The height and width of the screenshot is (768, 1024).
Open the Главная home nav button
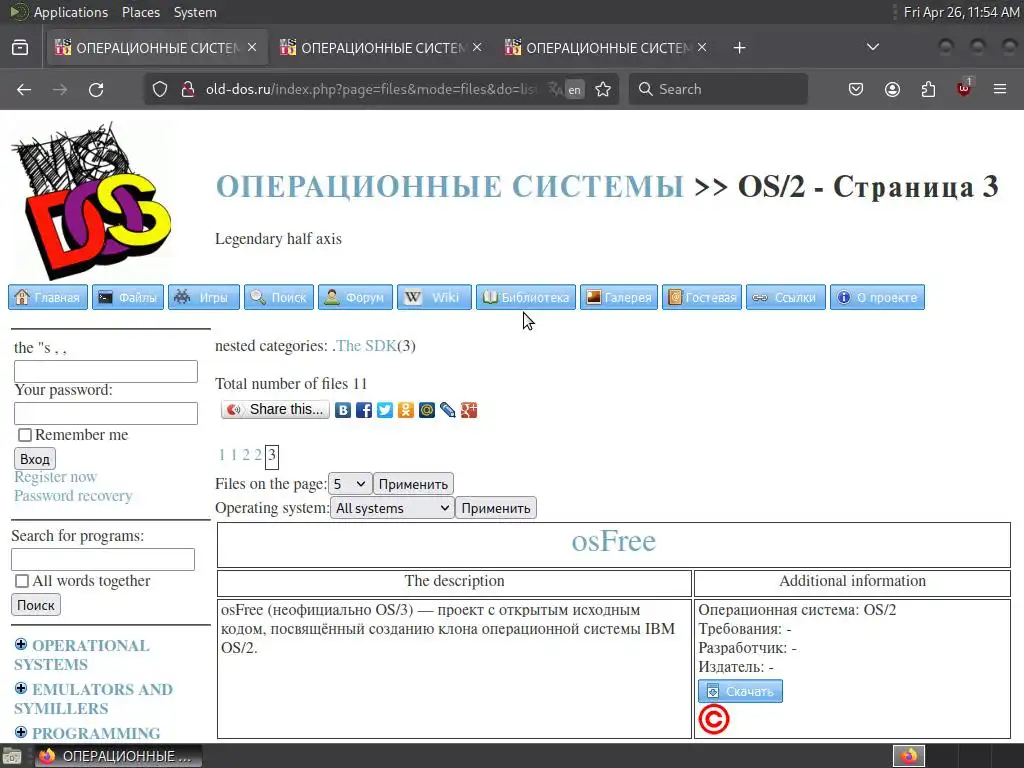48,297
